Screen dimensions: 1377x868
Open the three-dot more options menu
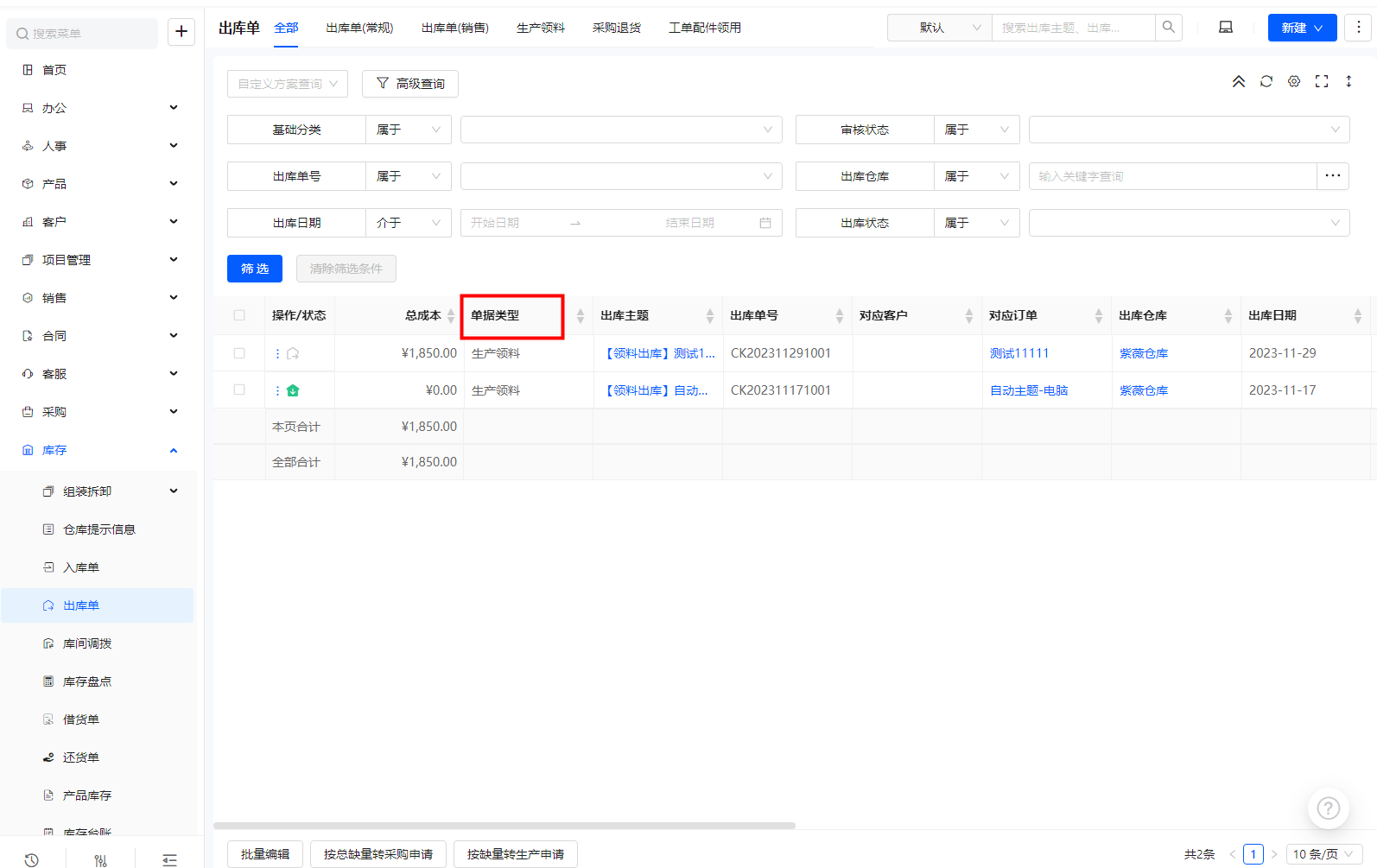point(1358,28)
